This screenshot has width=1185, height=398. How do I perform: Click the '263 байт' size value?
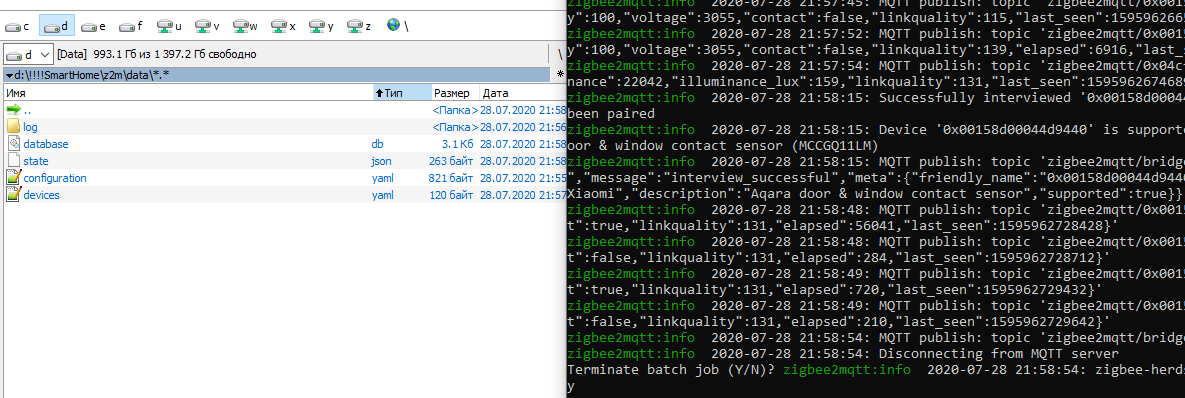tap(450, 161)
